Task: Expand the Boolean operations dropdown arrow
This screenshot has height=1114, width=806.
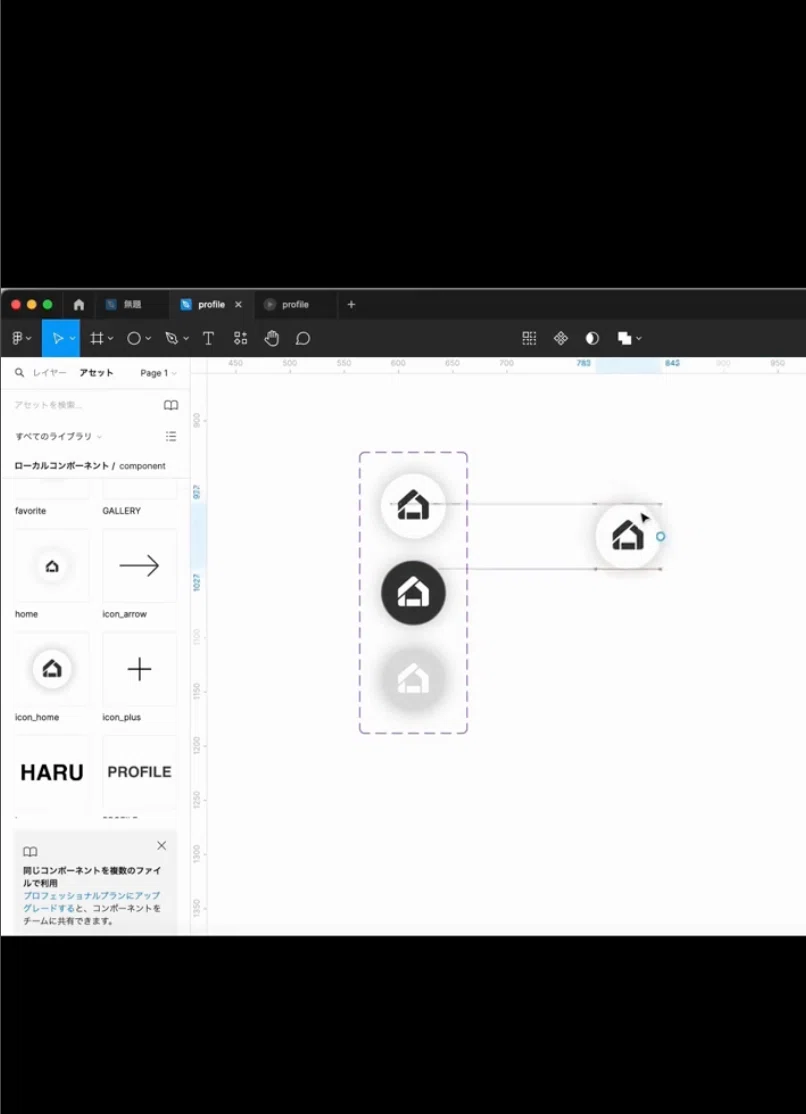Action: coord(638,339)
